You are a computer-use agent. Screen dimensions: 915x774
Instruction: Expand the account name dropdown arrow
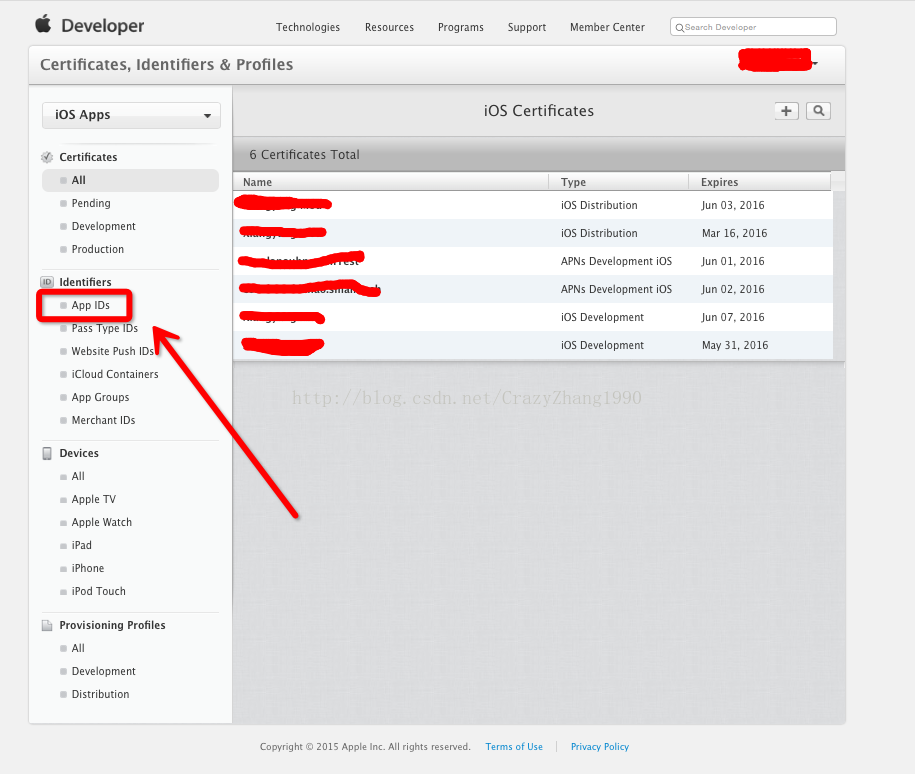click(815, 62)
